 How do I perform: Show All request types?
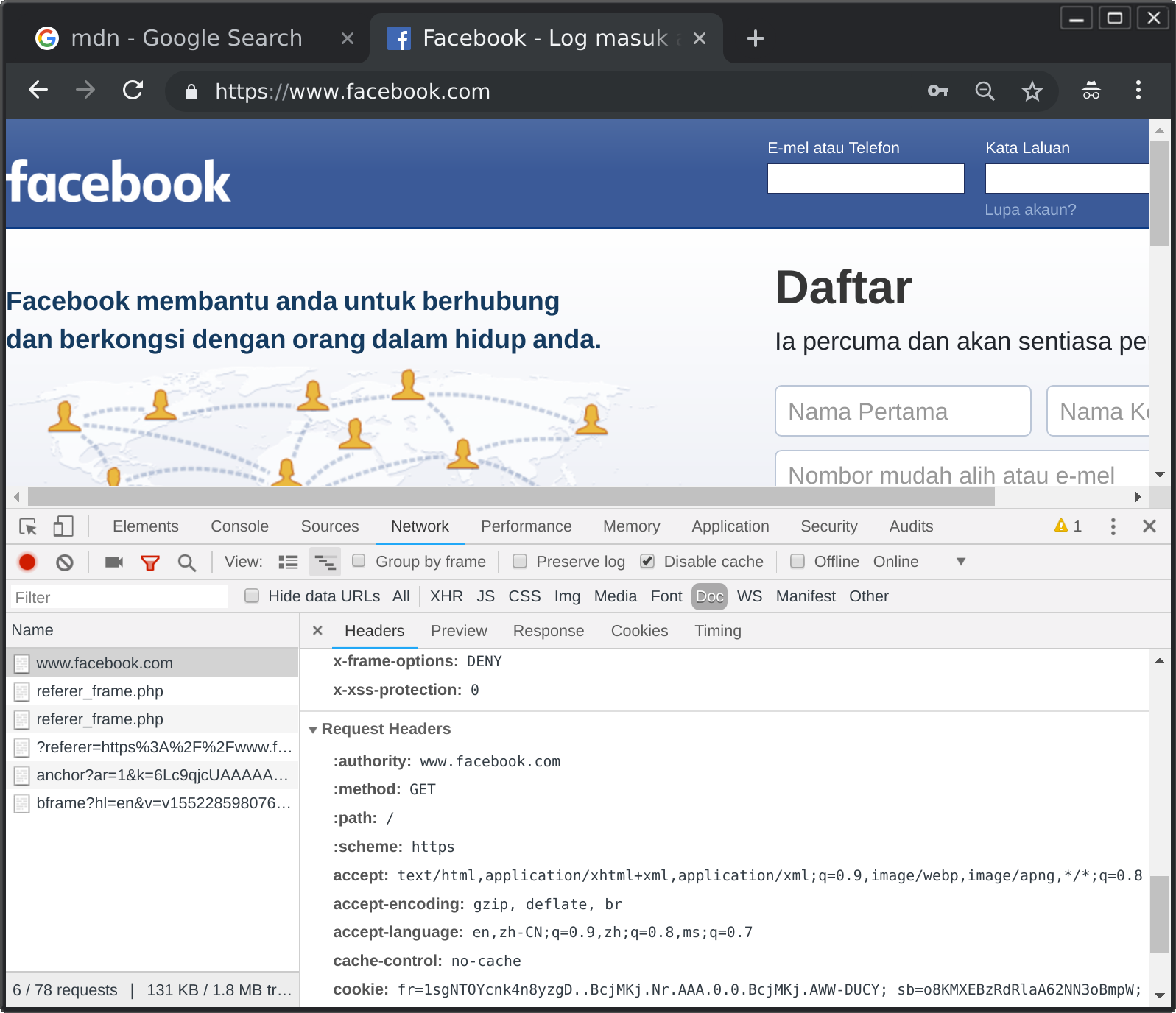[x=401, y=596]
